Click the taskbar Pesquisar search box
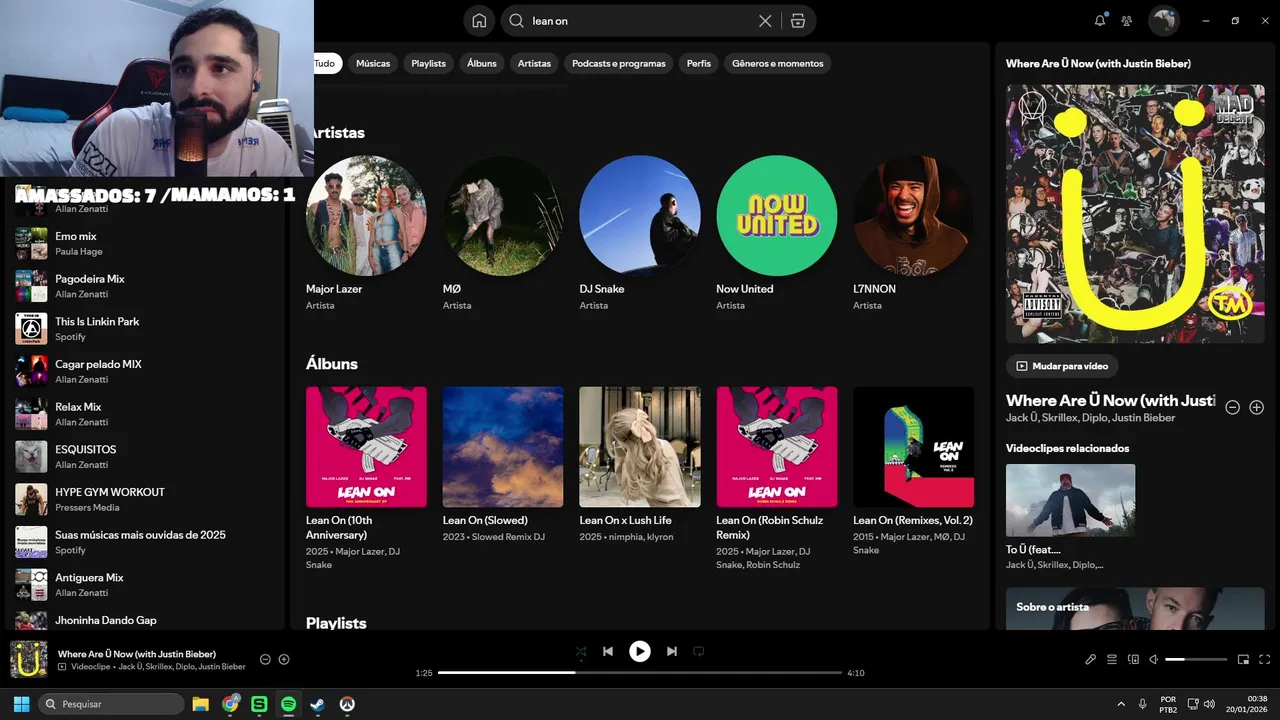 click(x=110, y=704)
